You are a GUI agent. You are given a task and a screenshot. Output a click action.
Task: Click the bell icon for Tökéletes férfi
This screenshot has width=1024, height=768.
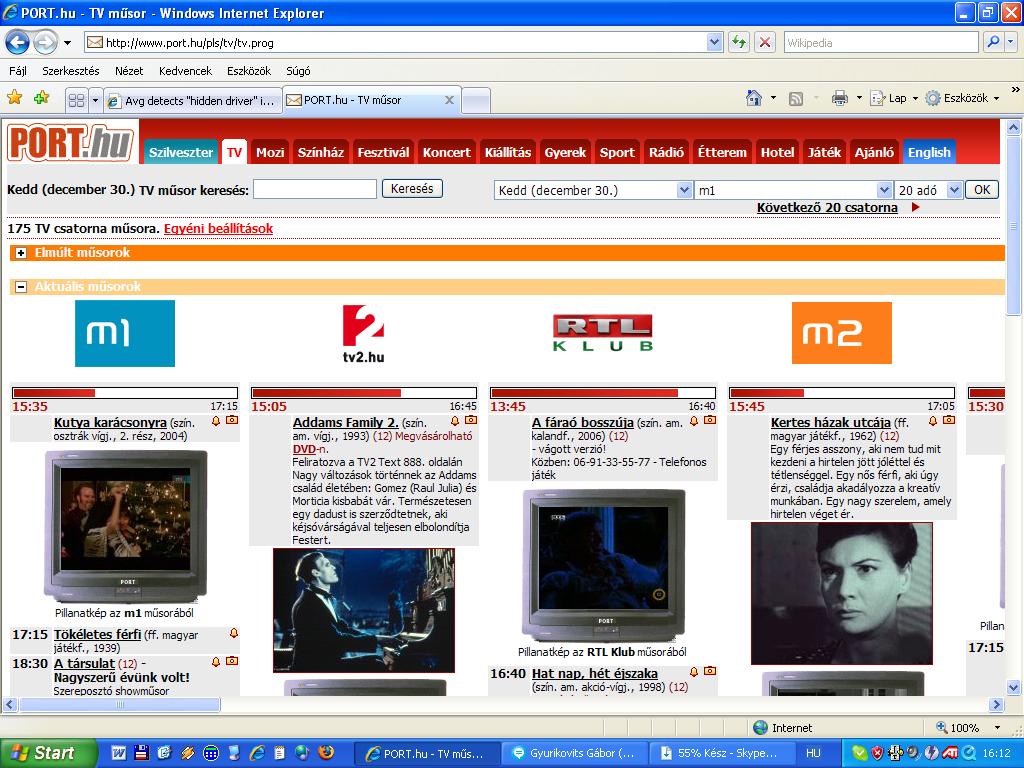click(x=234, y=633)
